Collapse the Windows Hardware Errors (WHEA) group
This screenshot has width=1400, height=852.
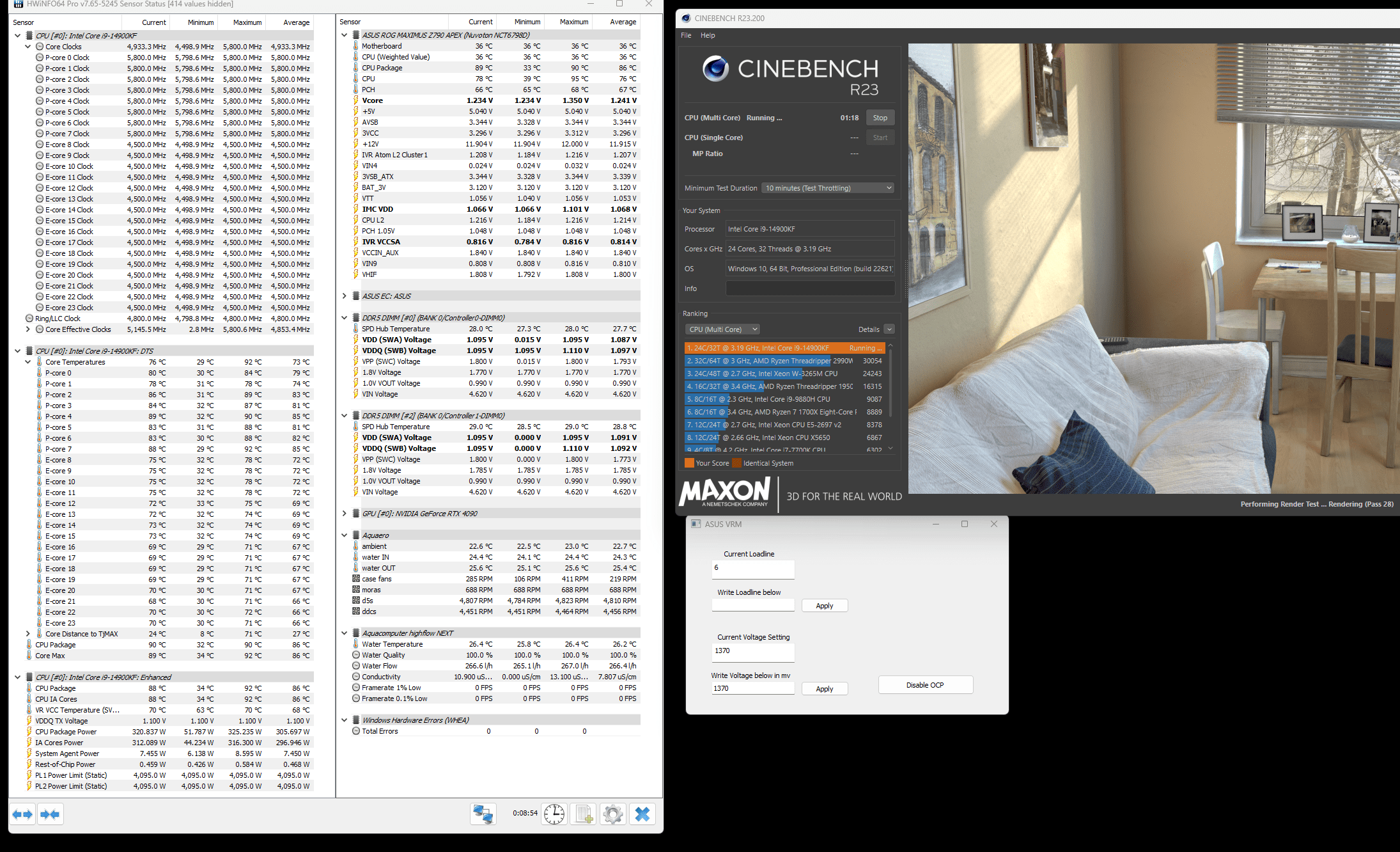tap(345, 720)
